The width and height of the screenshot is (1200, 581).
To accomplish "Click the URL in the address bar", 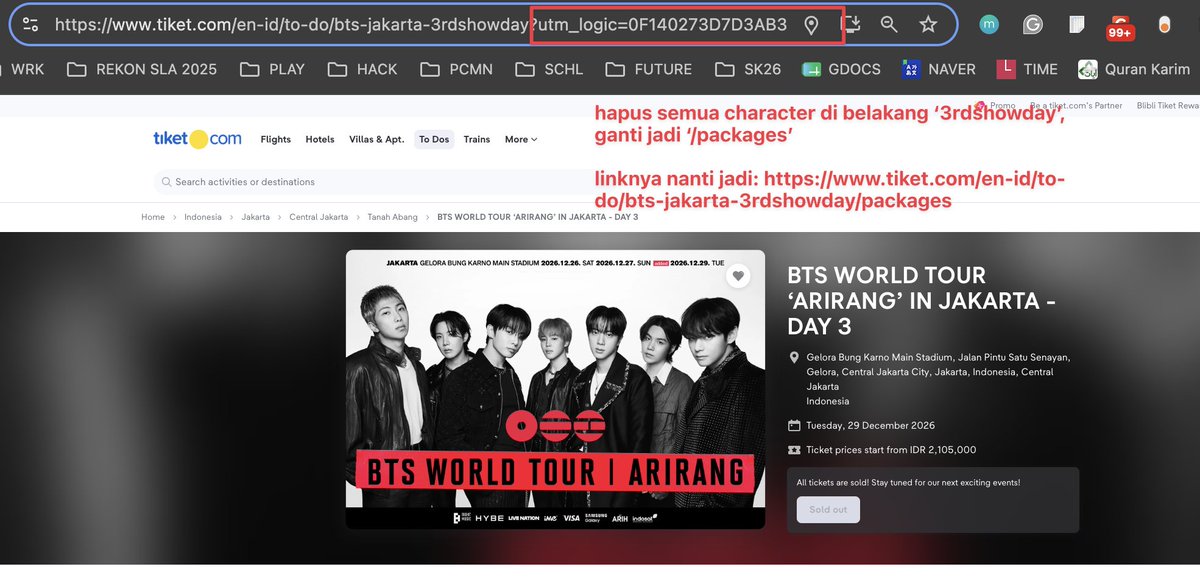I will [x=421, y=25].
